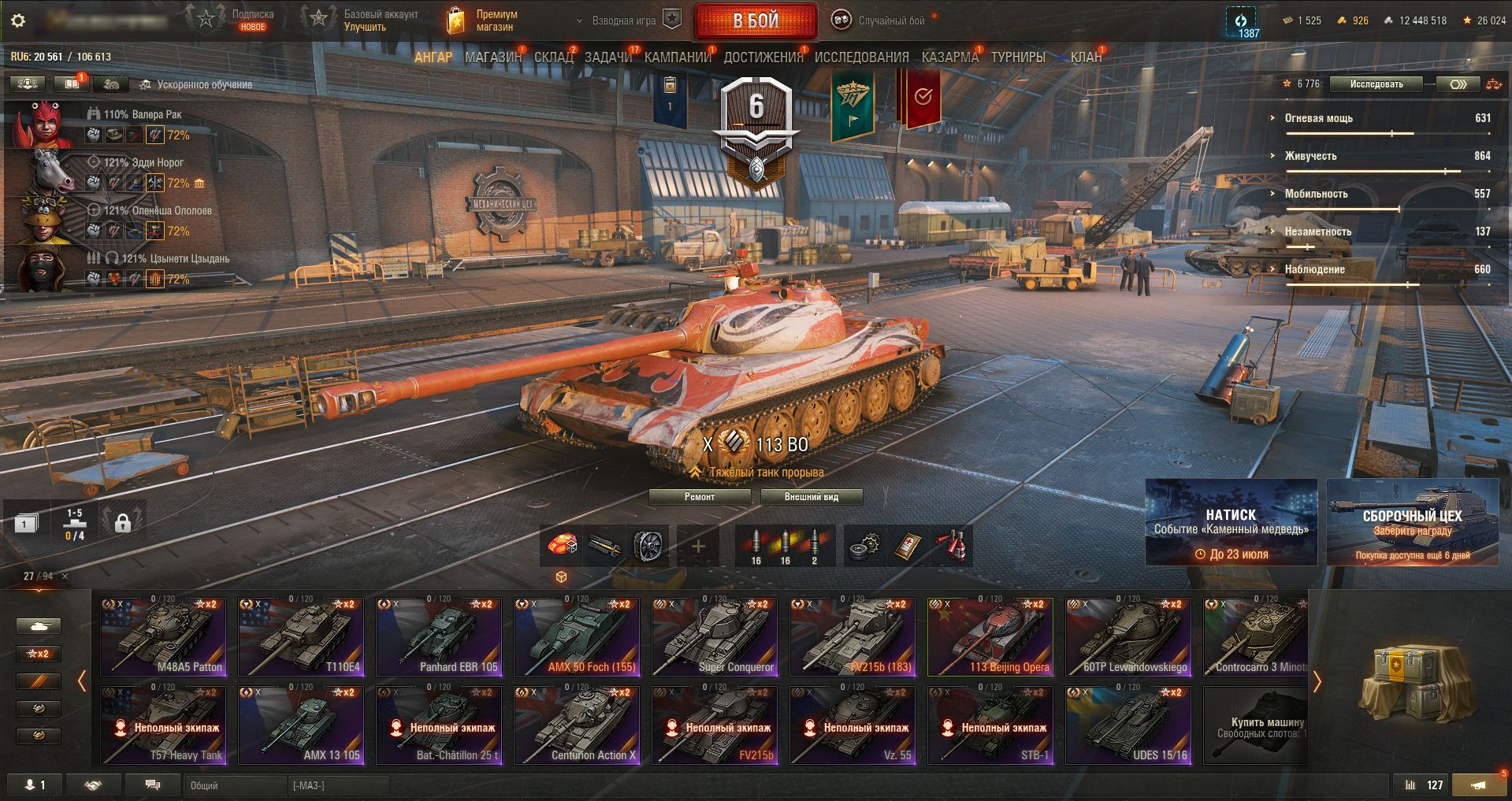Select the 113 Beijing Opera tank thumbnail
Viewport: 1512px width, 801px height.
tap(990, 636)
